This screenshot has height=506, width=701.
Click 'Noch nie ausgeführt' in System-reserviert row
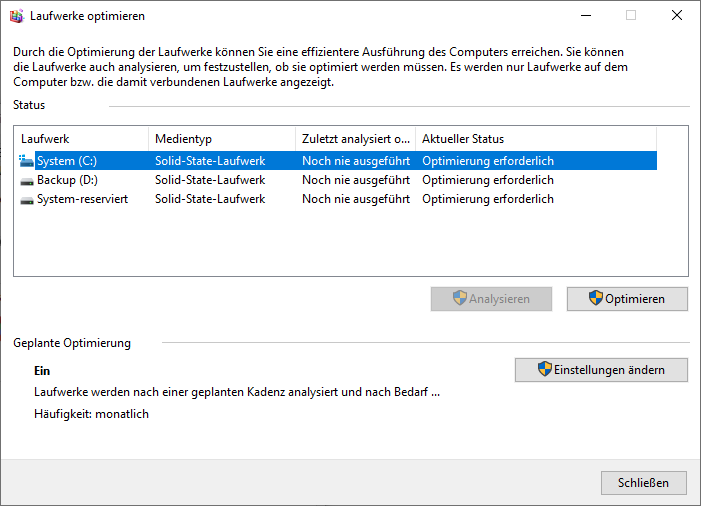click(x=356, y=199)
